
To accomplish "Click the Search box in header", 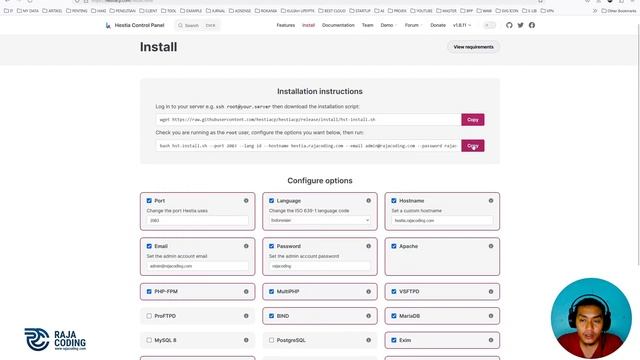I will pos(197,25).
